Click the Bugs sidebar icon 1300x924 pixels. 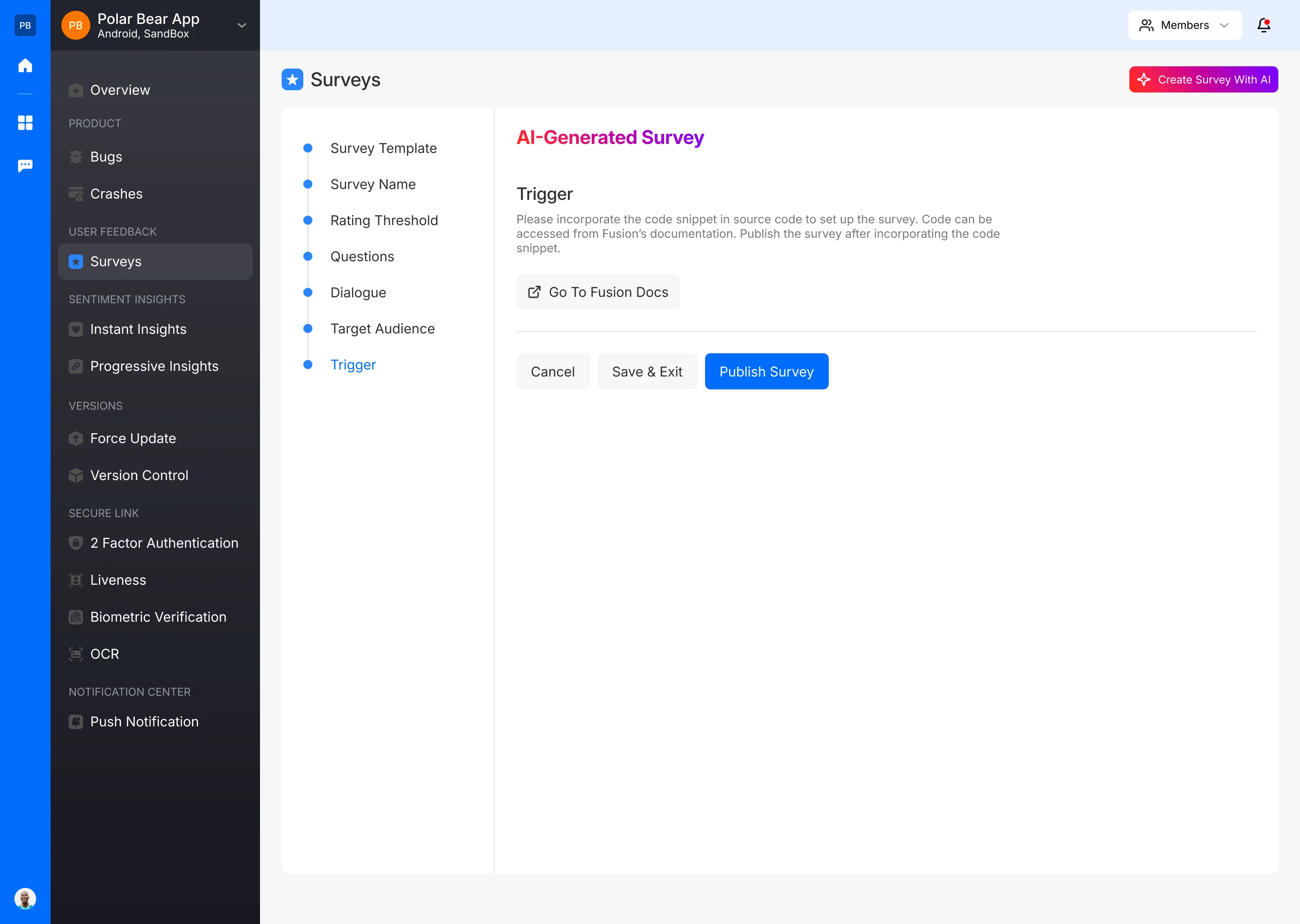(76, 157)
